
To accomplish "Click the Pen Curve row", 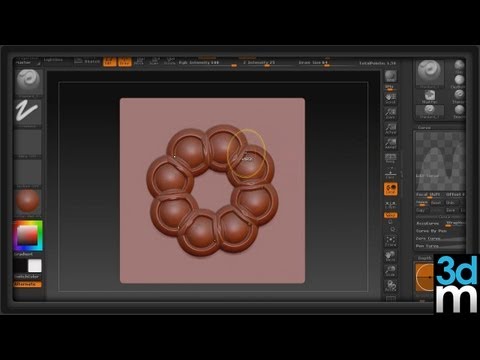I will pyautogui.click(x=440, y=246).
